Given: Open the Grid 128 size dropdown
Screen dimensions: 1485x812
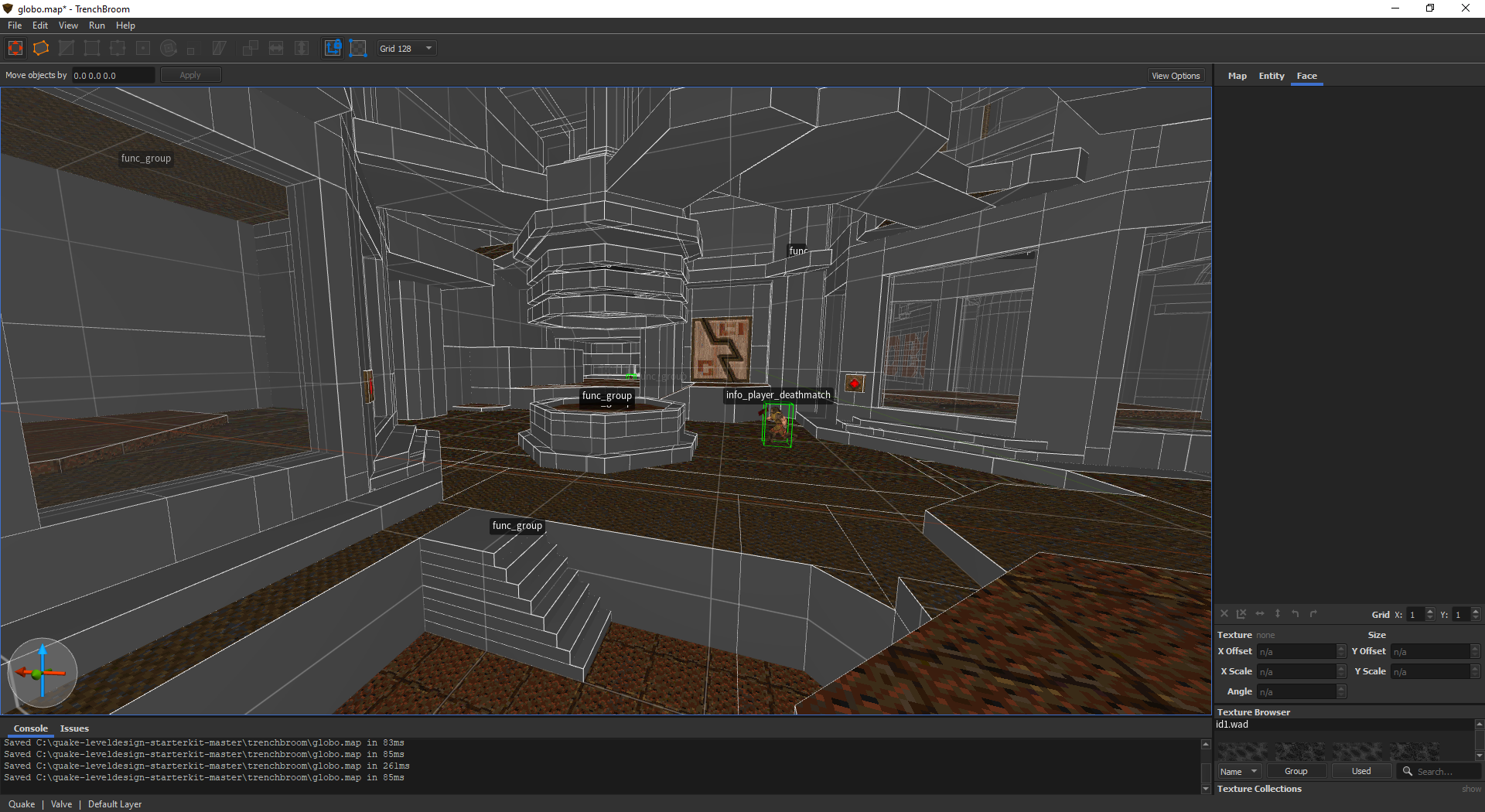Looking at the screenshot, I should click(x=407, y=48).
